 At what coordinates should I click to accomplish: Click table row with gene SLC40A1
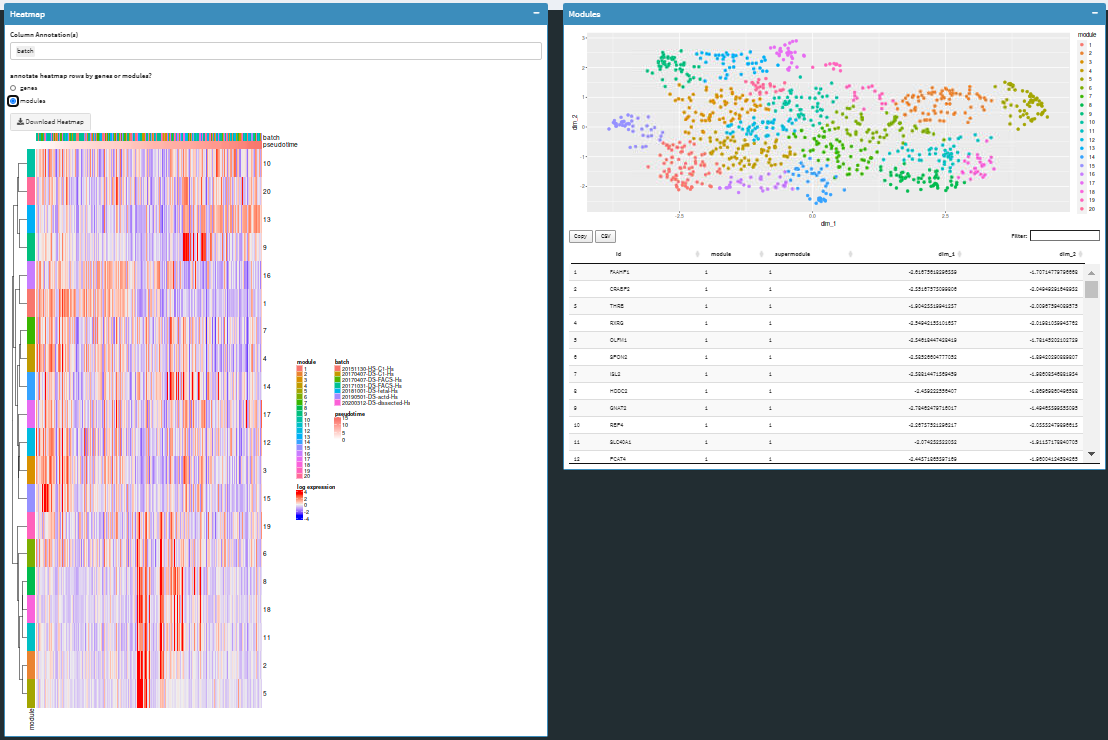tap(827, 442)
